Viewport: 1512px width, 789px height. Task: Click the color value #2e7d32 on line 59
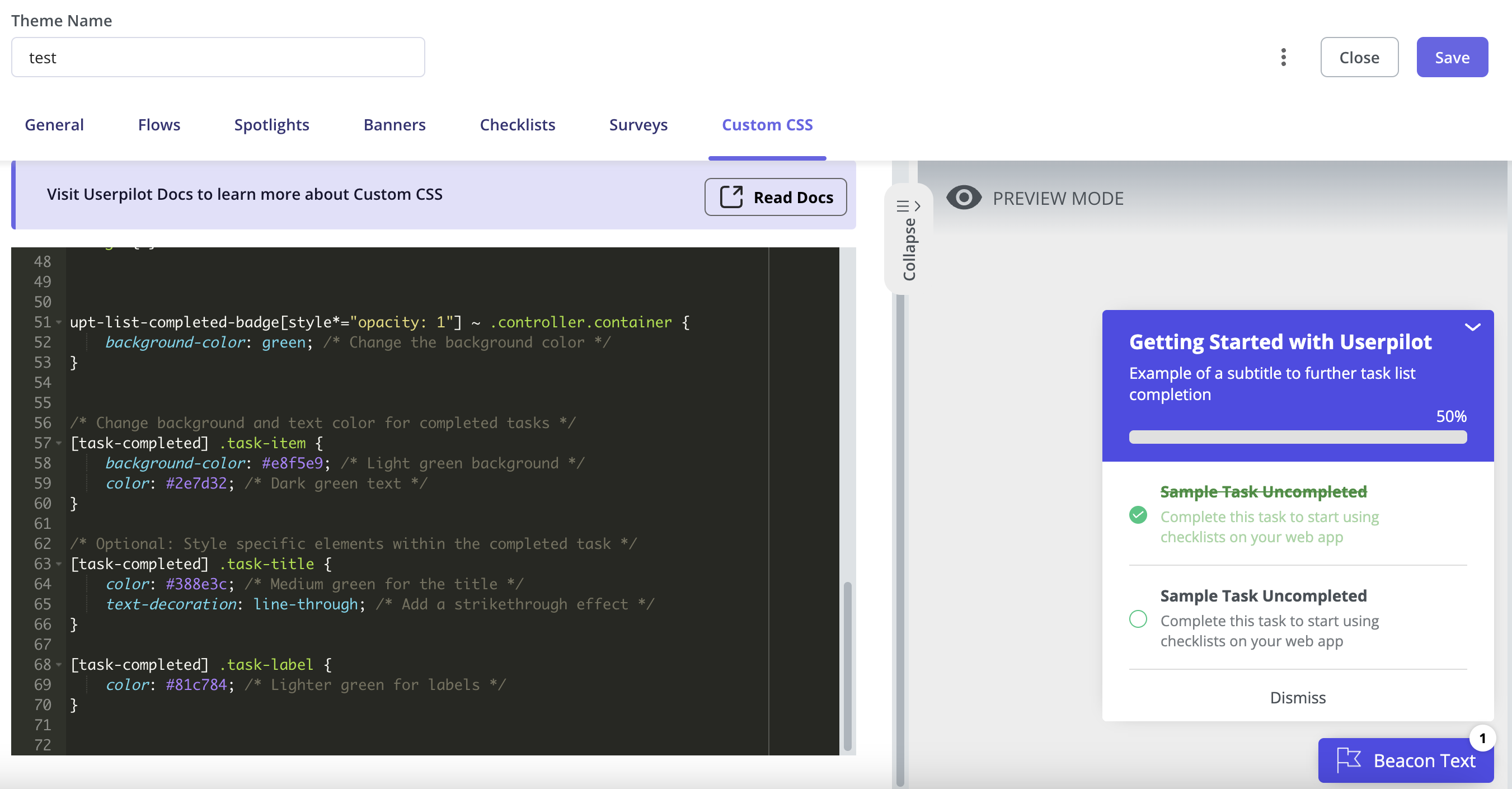(x=196, y=483)
